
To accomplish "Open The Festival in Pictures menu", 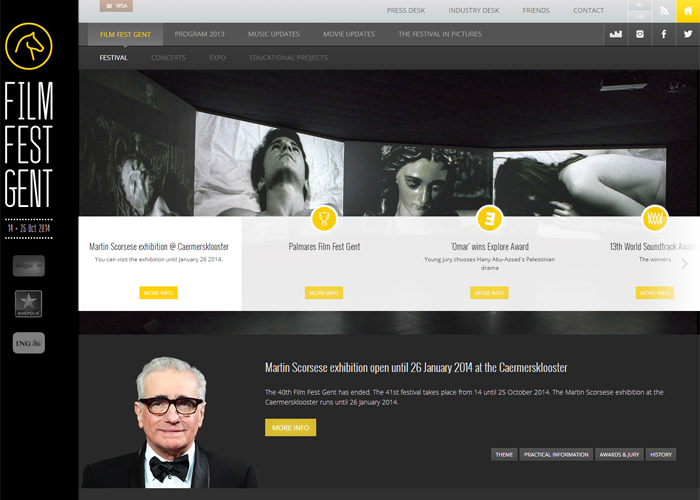I will [440, 34].
